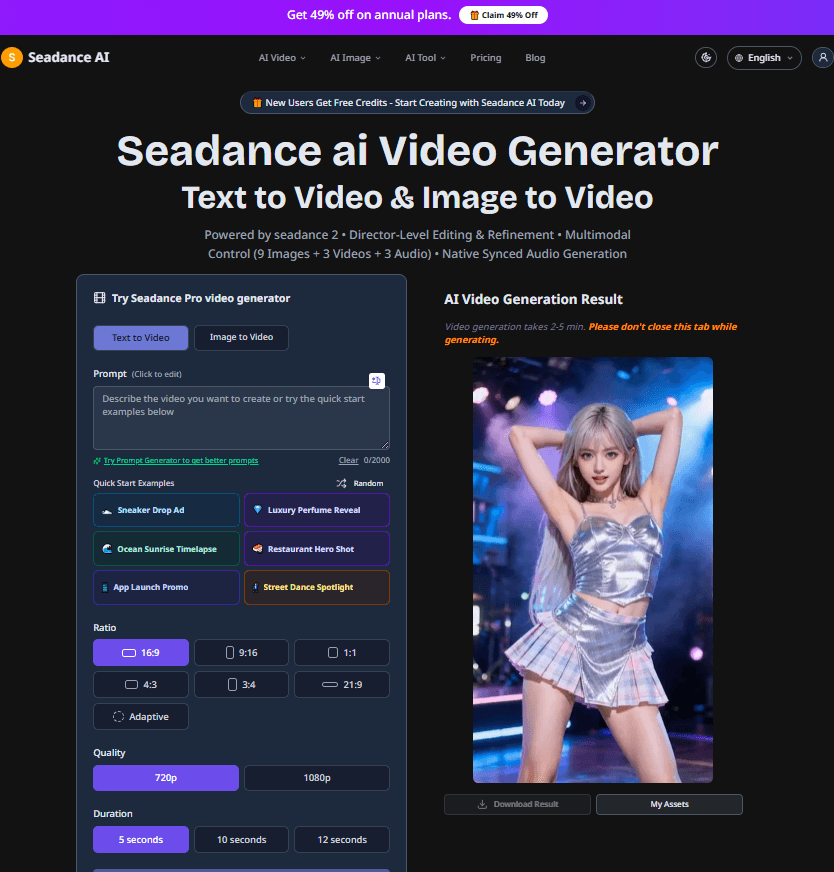Click the sneaker icon in Sneaker Drop Ad
The height and width of the screenshot is (872, 834).
point(107,511)
